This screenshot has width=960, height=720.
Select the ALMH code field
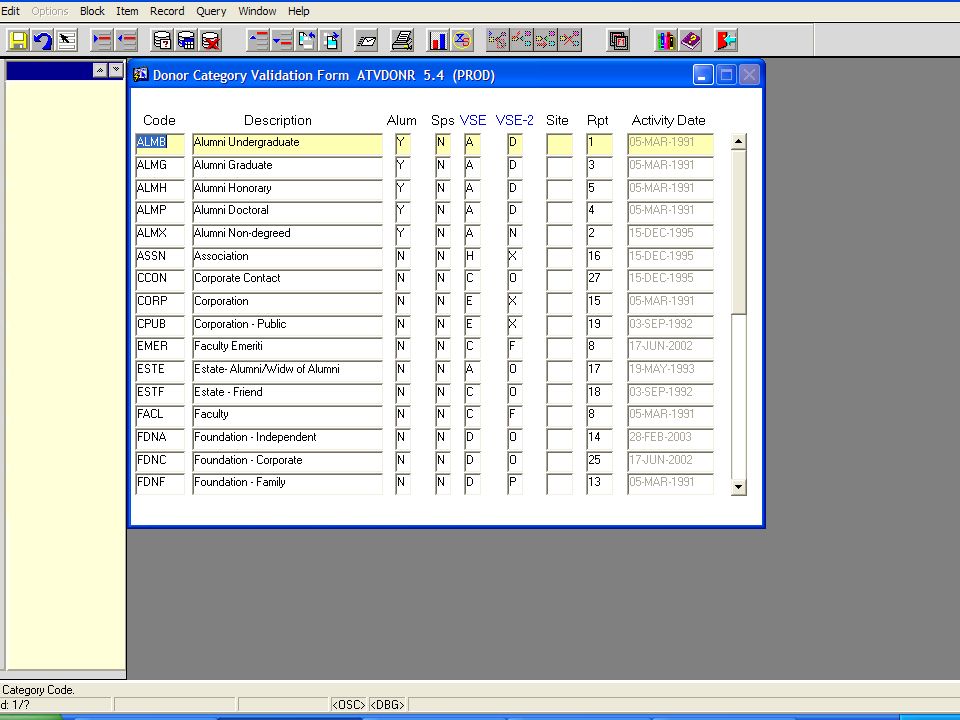tap(160, 189)
